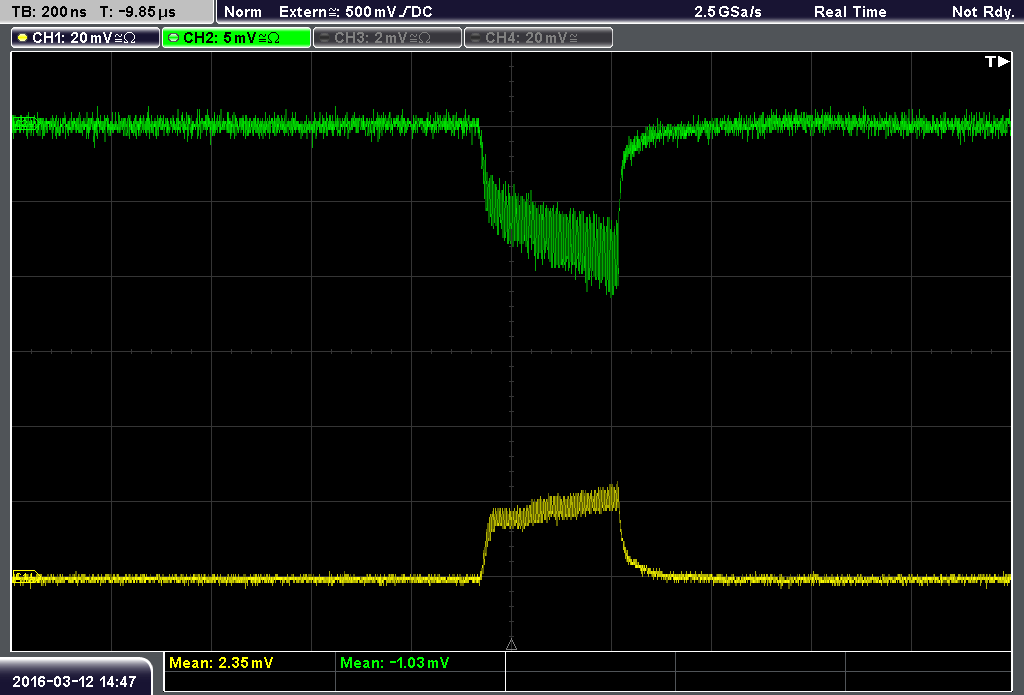Click the CH2 indicator circle
Image resolution: width=1024 pixels, height=695 pixels.
tap(174, 38)
